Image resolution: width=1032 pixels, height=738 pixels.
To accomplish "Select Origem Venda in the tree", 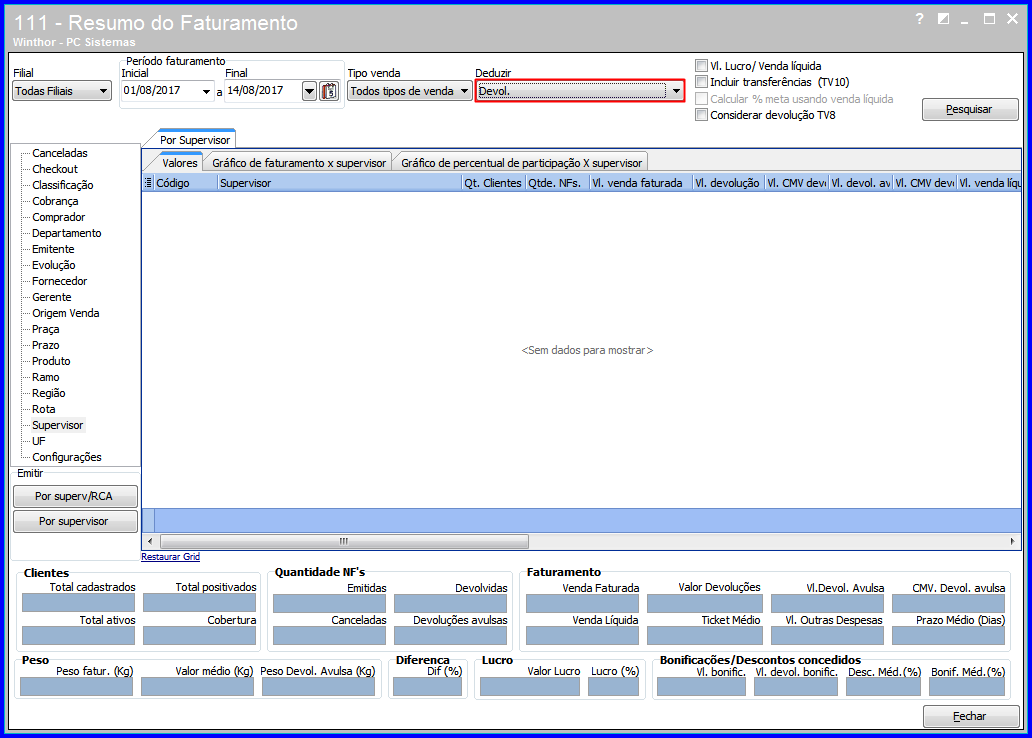I will 66,313.
